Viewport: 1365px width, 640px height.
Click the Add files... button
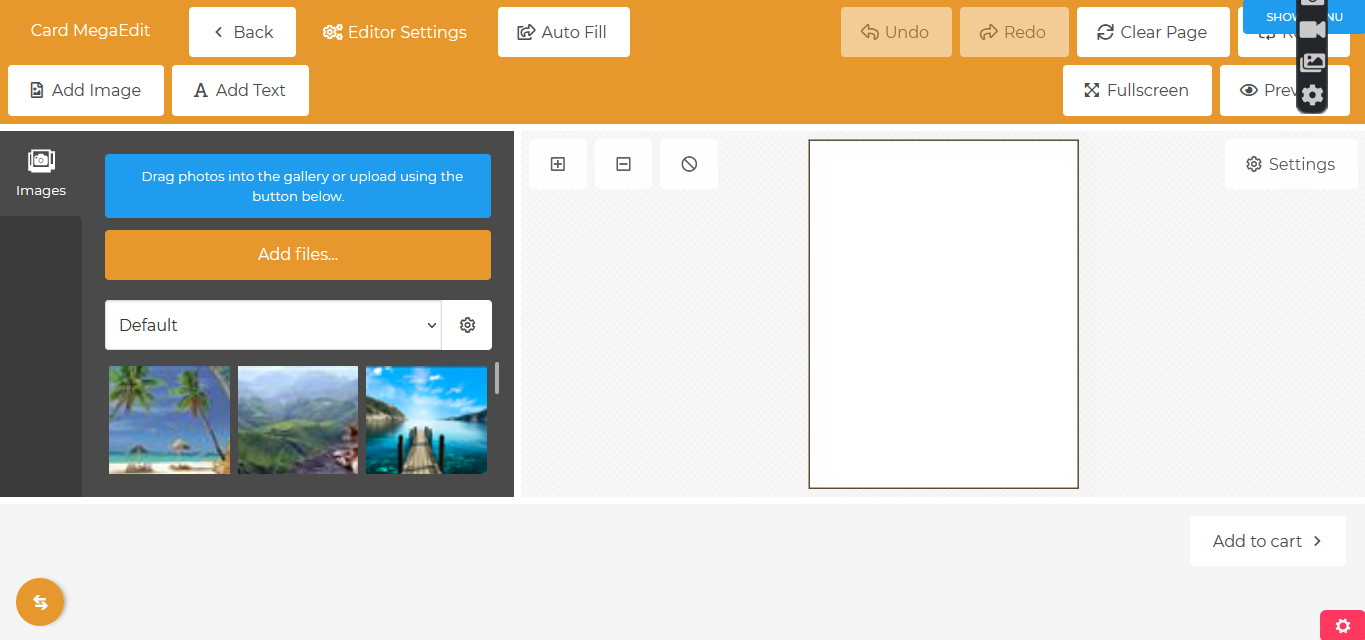tap(298, 255)
